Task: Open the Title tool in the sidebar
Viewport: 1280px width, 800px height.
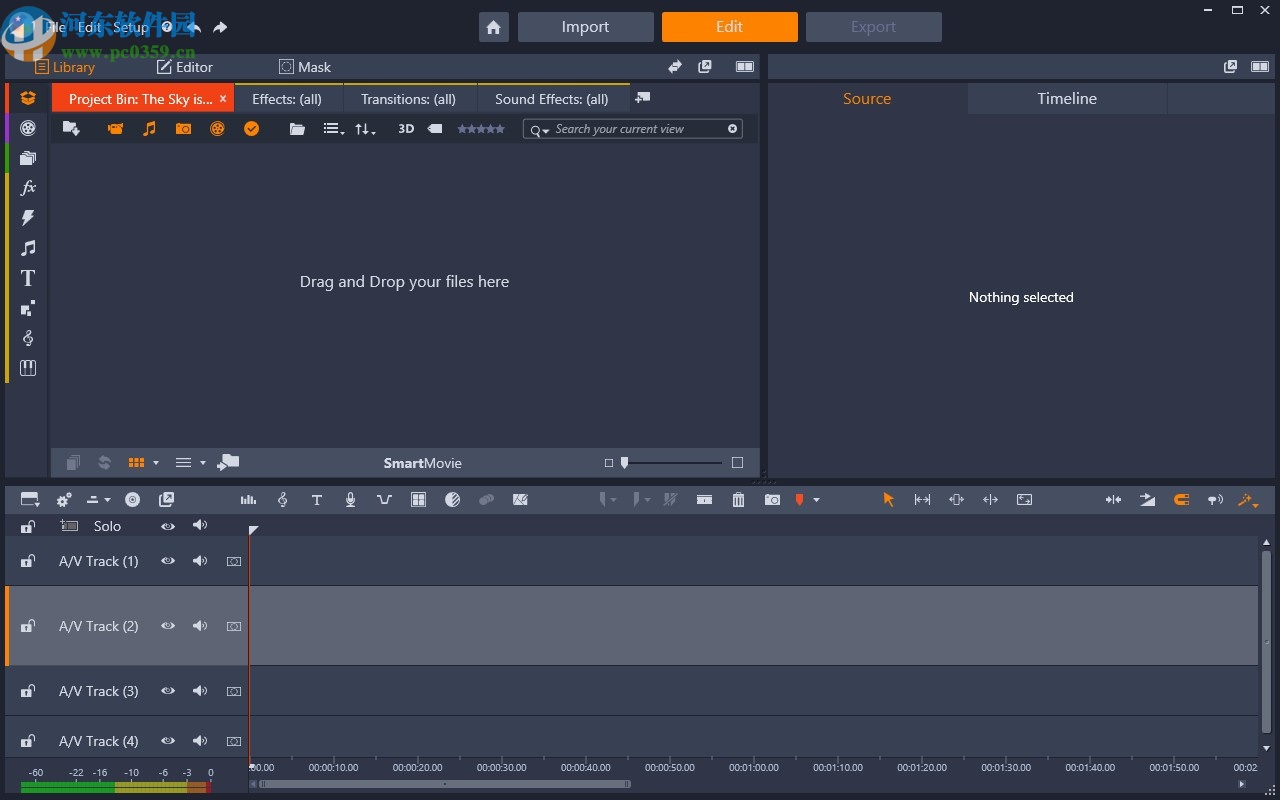Action: click(28, 278)
